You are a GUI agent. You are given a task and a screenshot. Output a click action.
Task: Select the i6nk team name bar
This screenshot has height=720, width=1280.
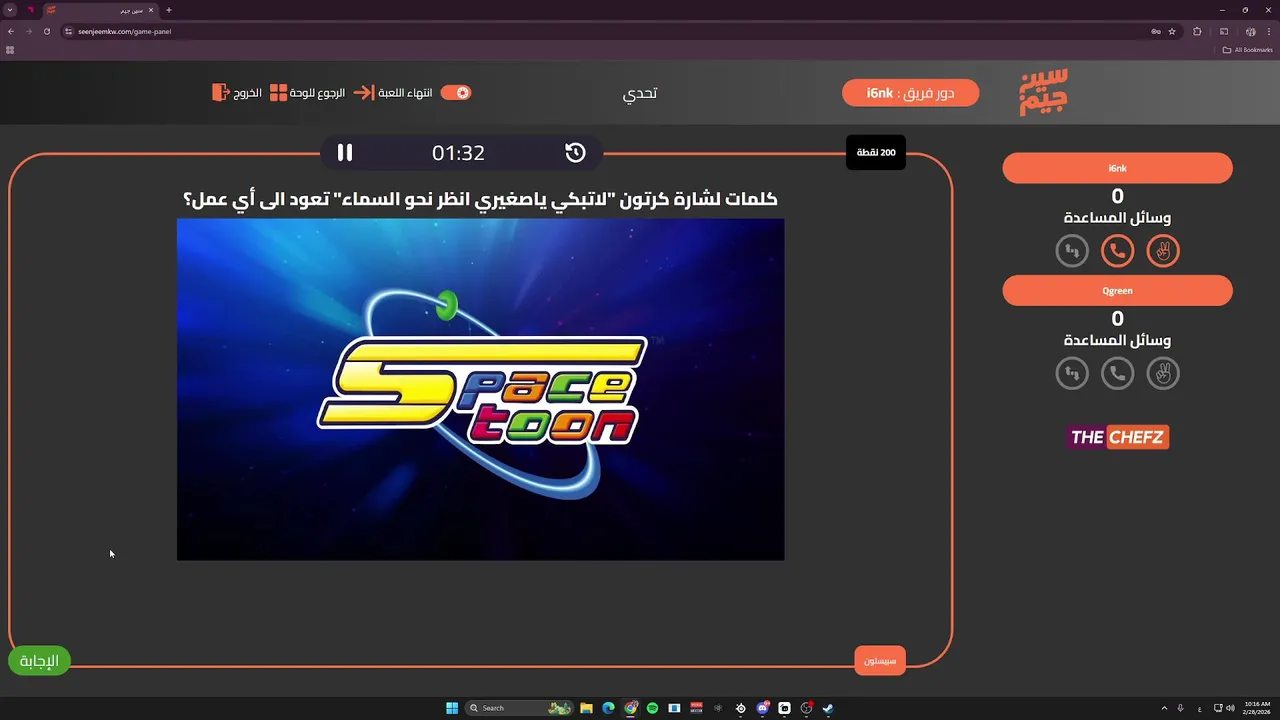point(1117,168)
